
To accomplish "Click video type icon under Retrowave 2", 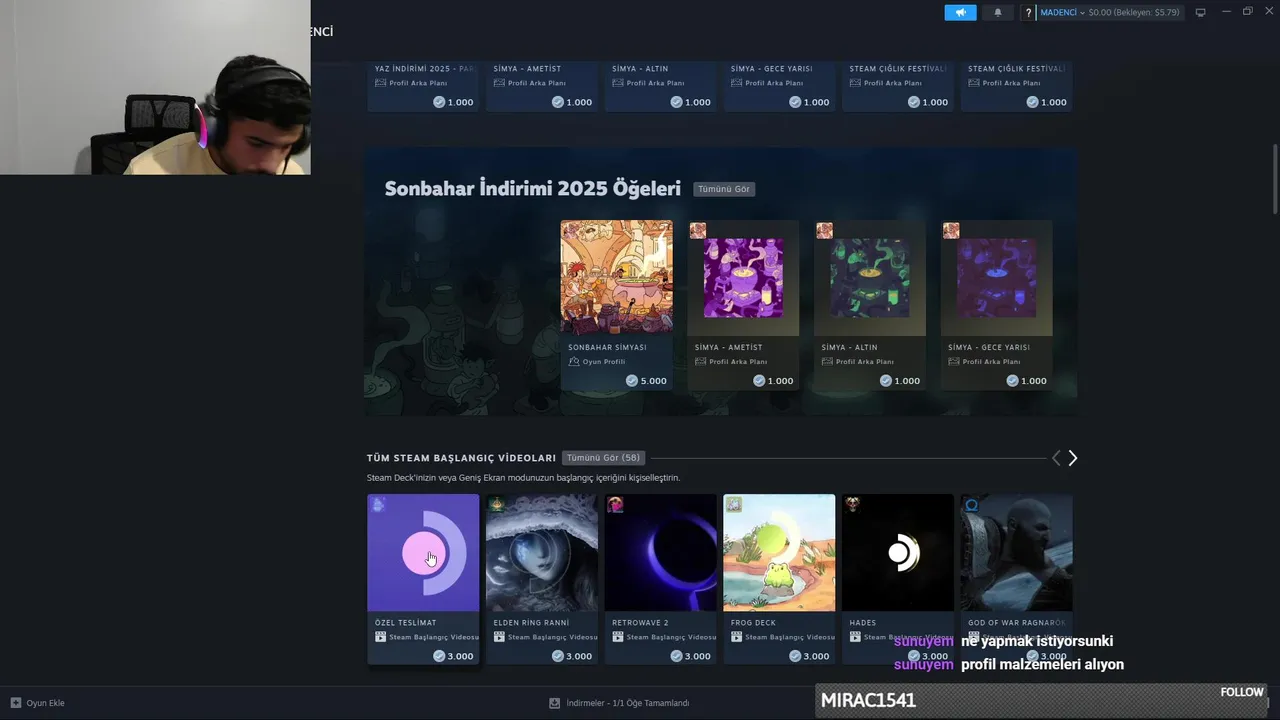I will (x=618, y=637).
